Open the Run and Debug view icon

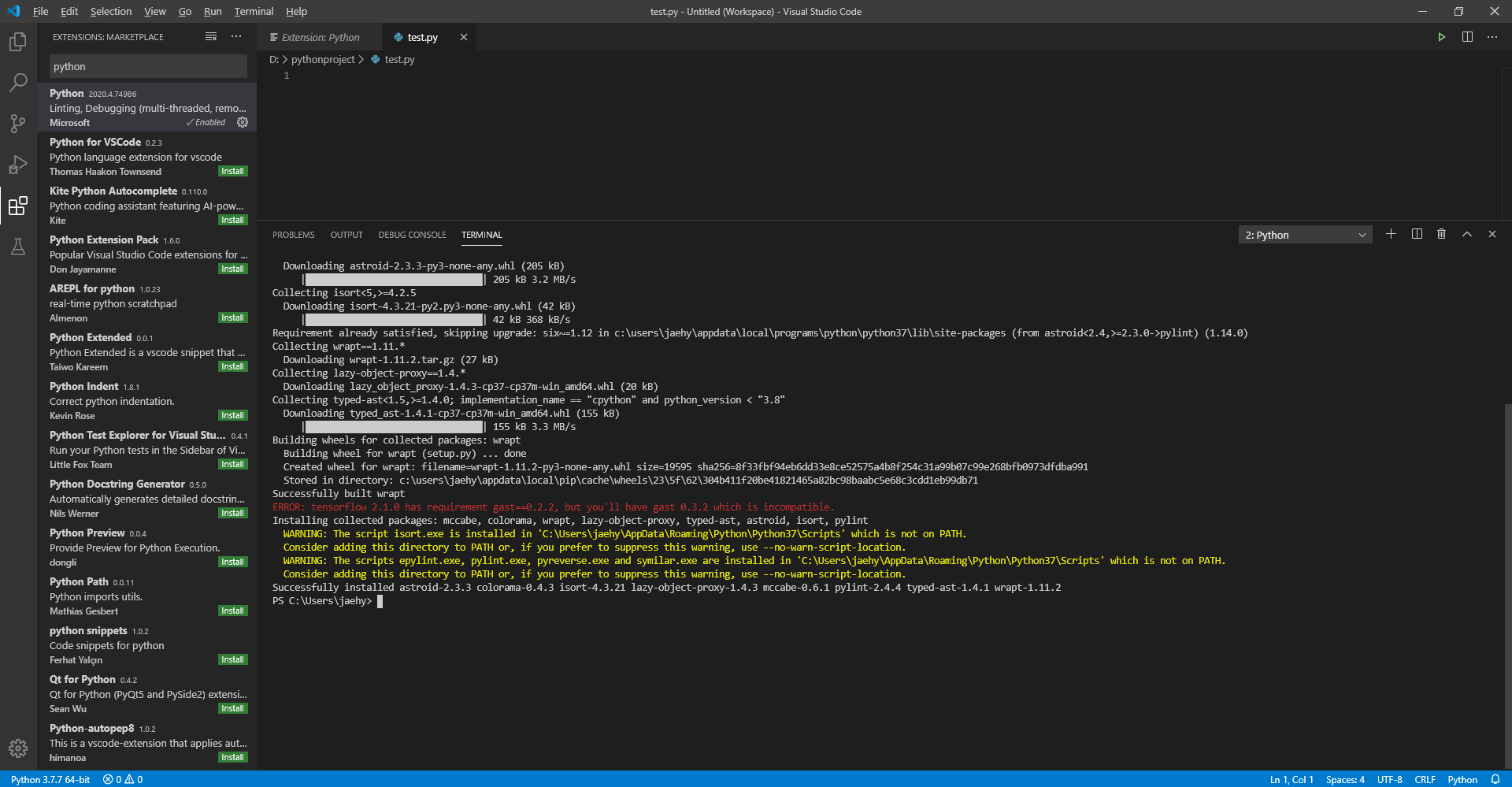tap(18, 165)
